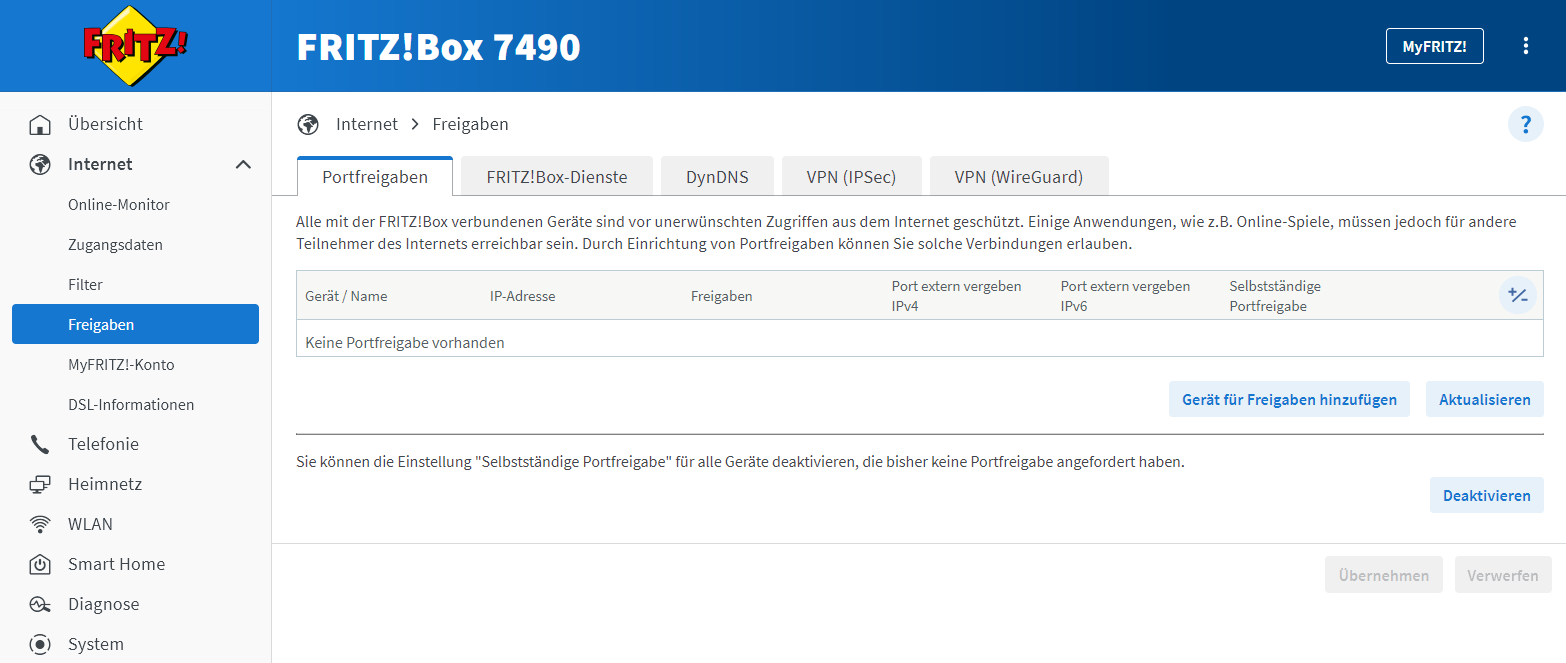The width and height of the screenshot is (1566, 663).
Task: Open the MyFRITZ! button
Action: [1434, 45]
